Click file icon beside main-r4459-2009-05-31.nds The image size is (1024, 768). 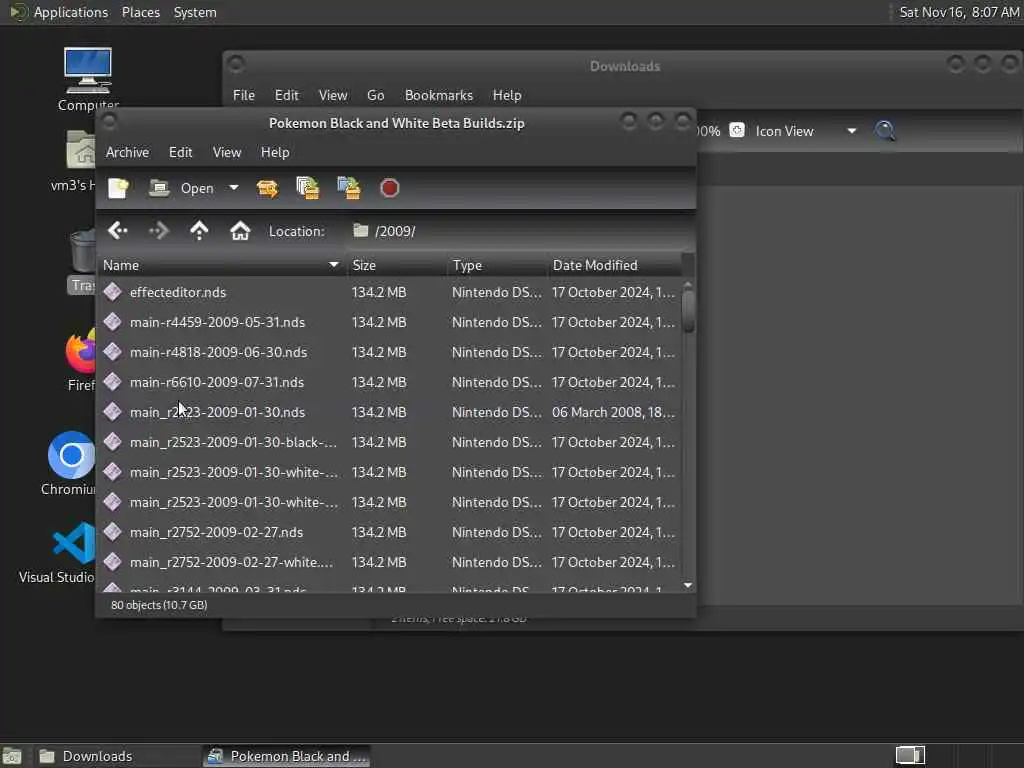tap(112, 322)
